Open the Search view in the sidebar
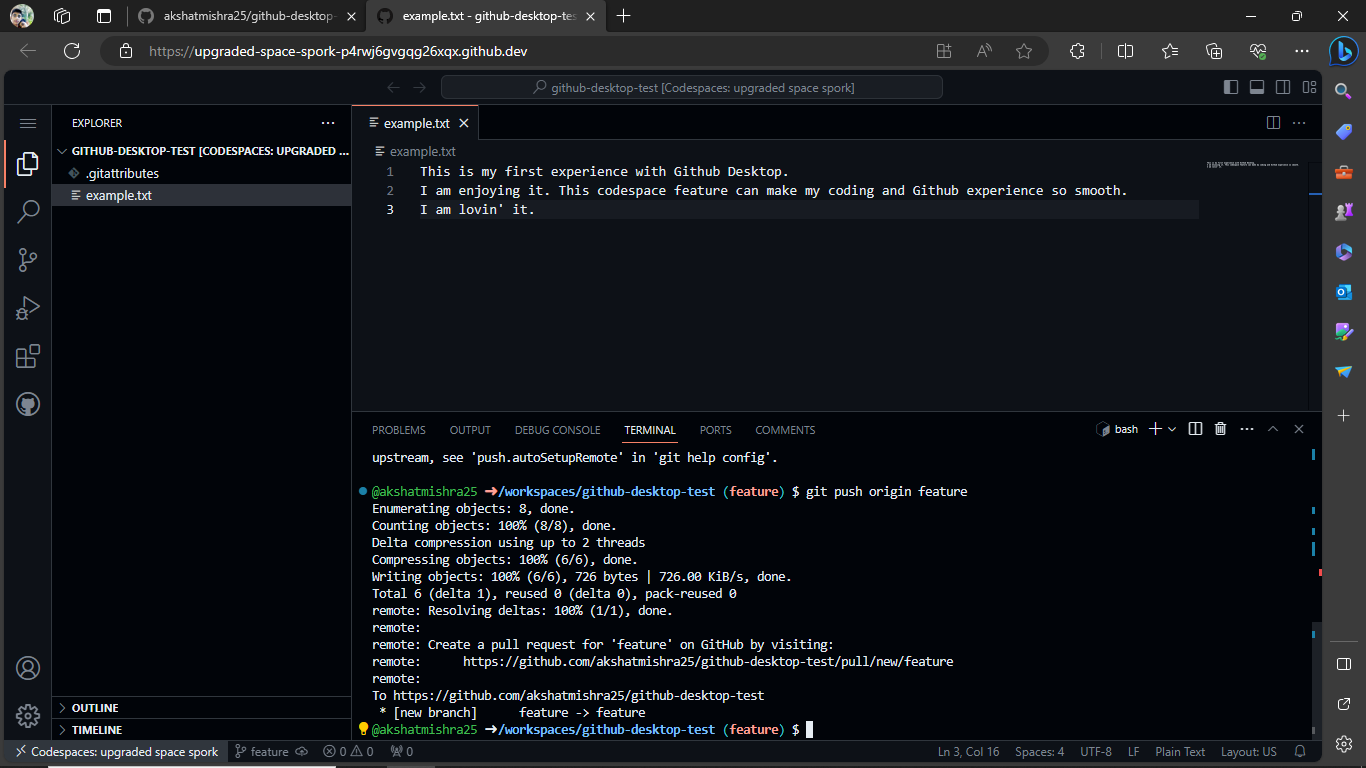Viewport: 1366px width, 768px height. 27,211
